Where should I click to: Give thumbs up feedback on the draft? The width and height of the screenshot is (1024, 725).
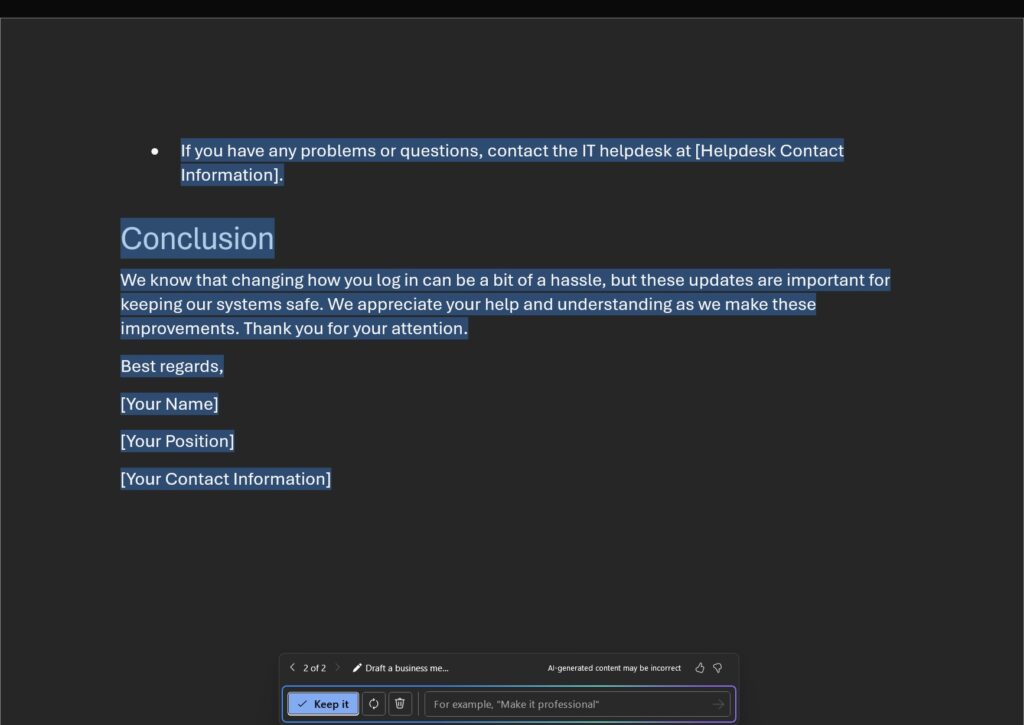[x=699, y=668]
